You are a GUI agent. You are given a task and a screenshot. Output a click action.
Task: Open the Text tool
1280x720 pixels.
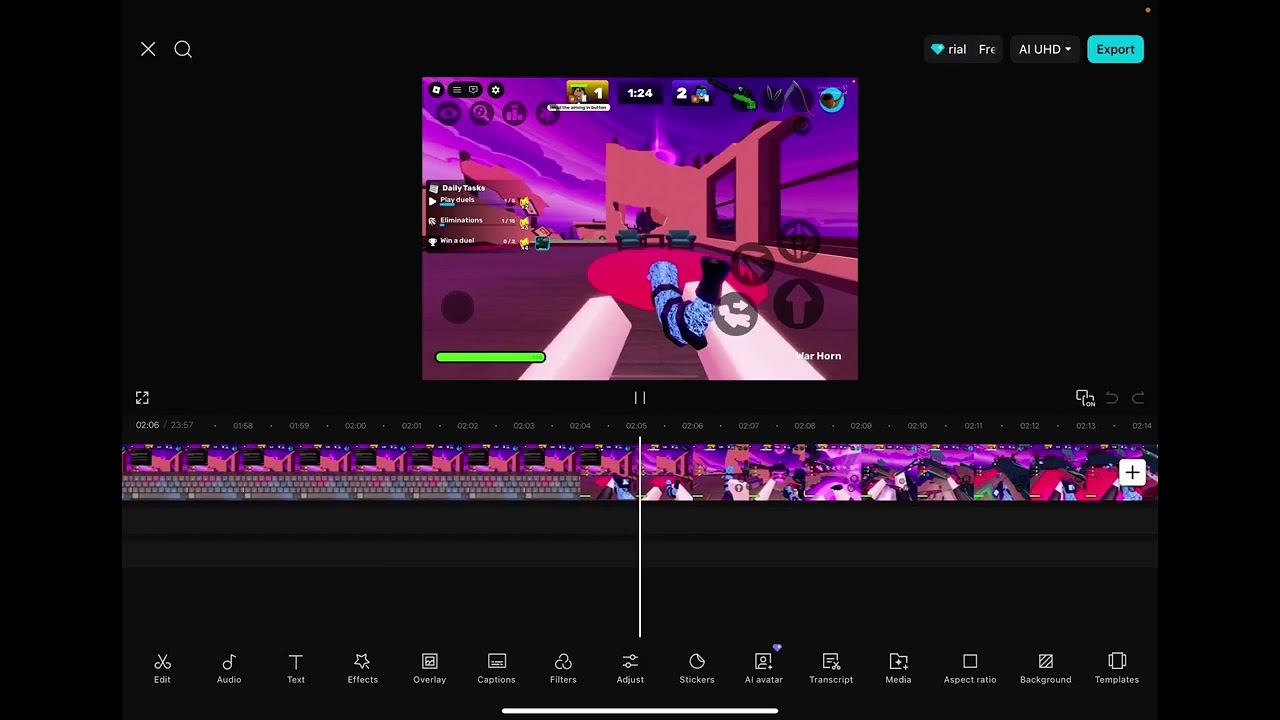point(296,668)
